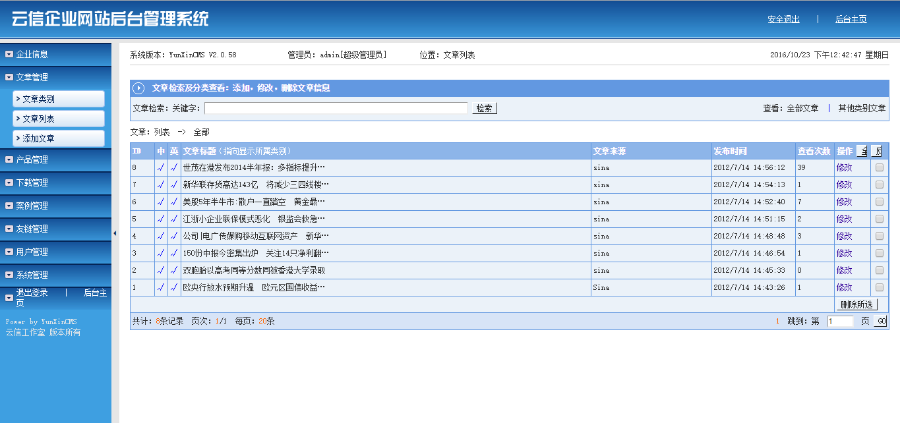Click 退出登录 in the sidebar
Image resolution: width=900 pixels, height=423 pixels.
[x=32, y=293]
